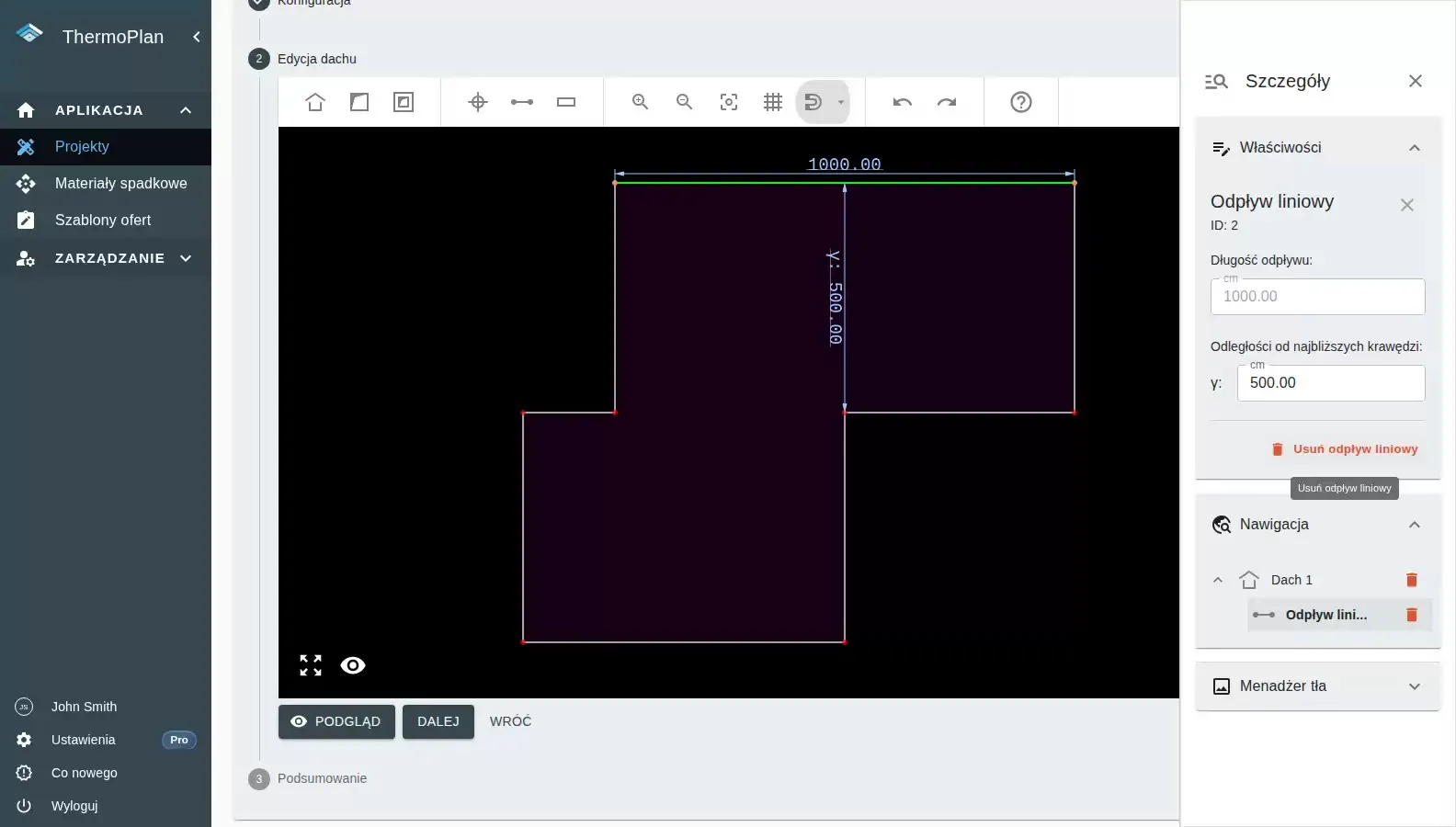1456x827 pixels.
Task: Delete Dach 1 using trash icon
Action: point(1412,580)
